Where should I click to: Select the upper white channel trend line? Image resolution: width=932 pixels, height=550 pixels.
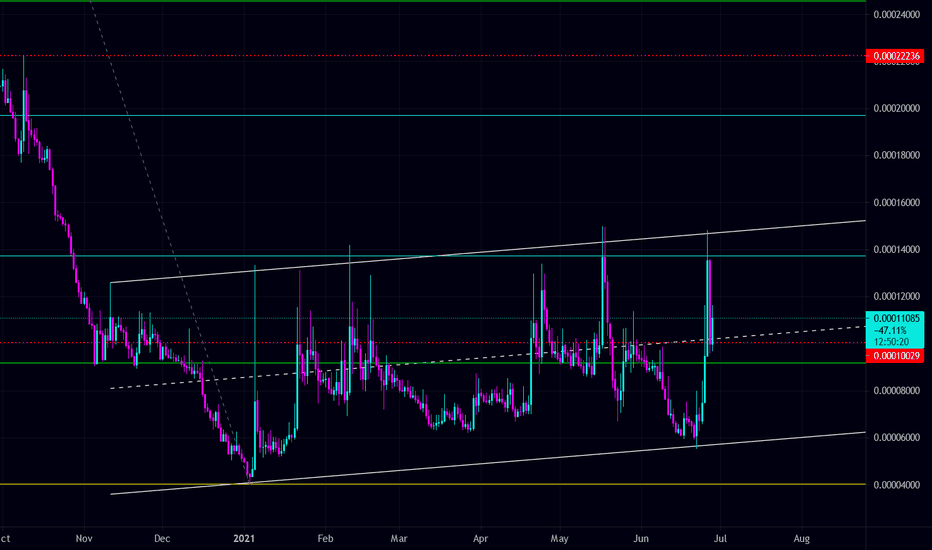487,252
